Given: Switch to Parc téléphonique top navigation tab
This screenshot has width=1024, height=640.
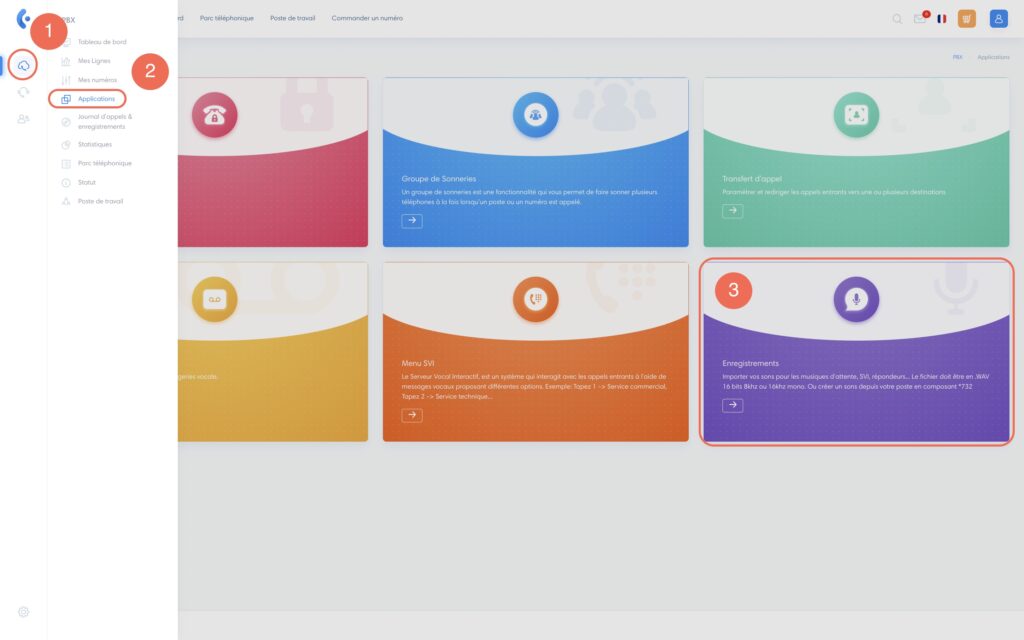Looking at the screenshot, I should 226,18.
